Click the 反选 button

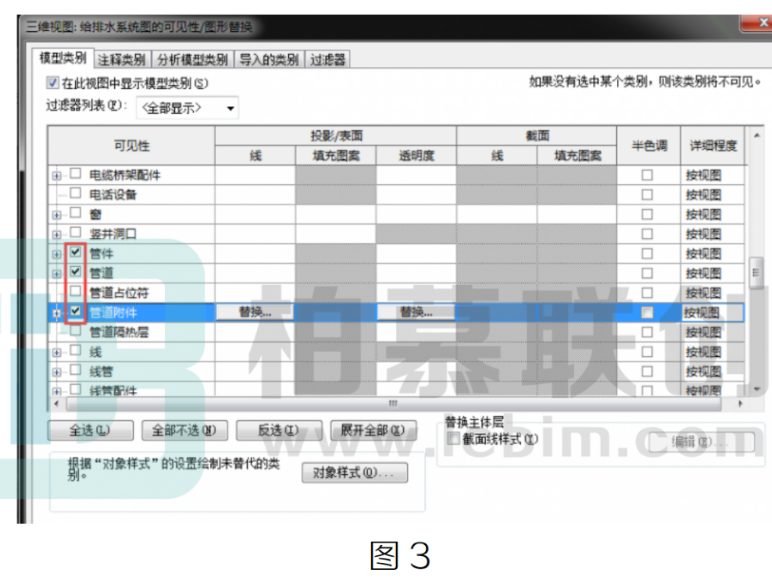(279, 431)
